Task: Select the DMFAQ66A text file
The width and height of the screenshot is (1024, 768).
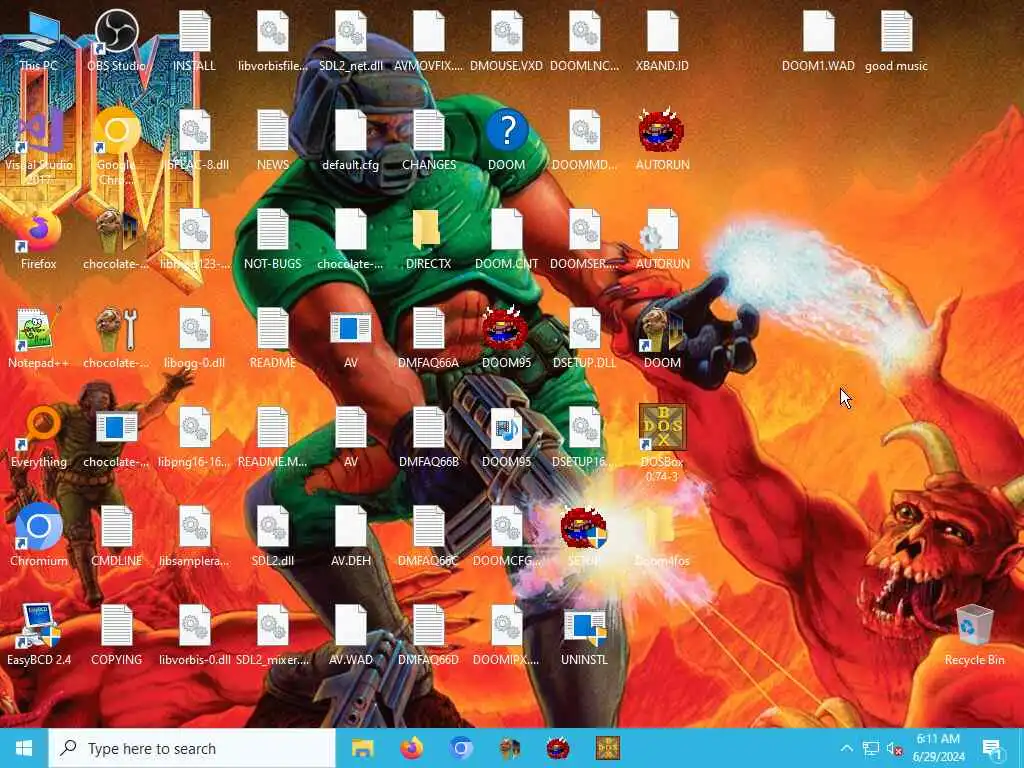Action: click(428, 338)
